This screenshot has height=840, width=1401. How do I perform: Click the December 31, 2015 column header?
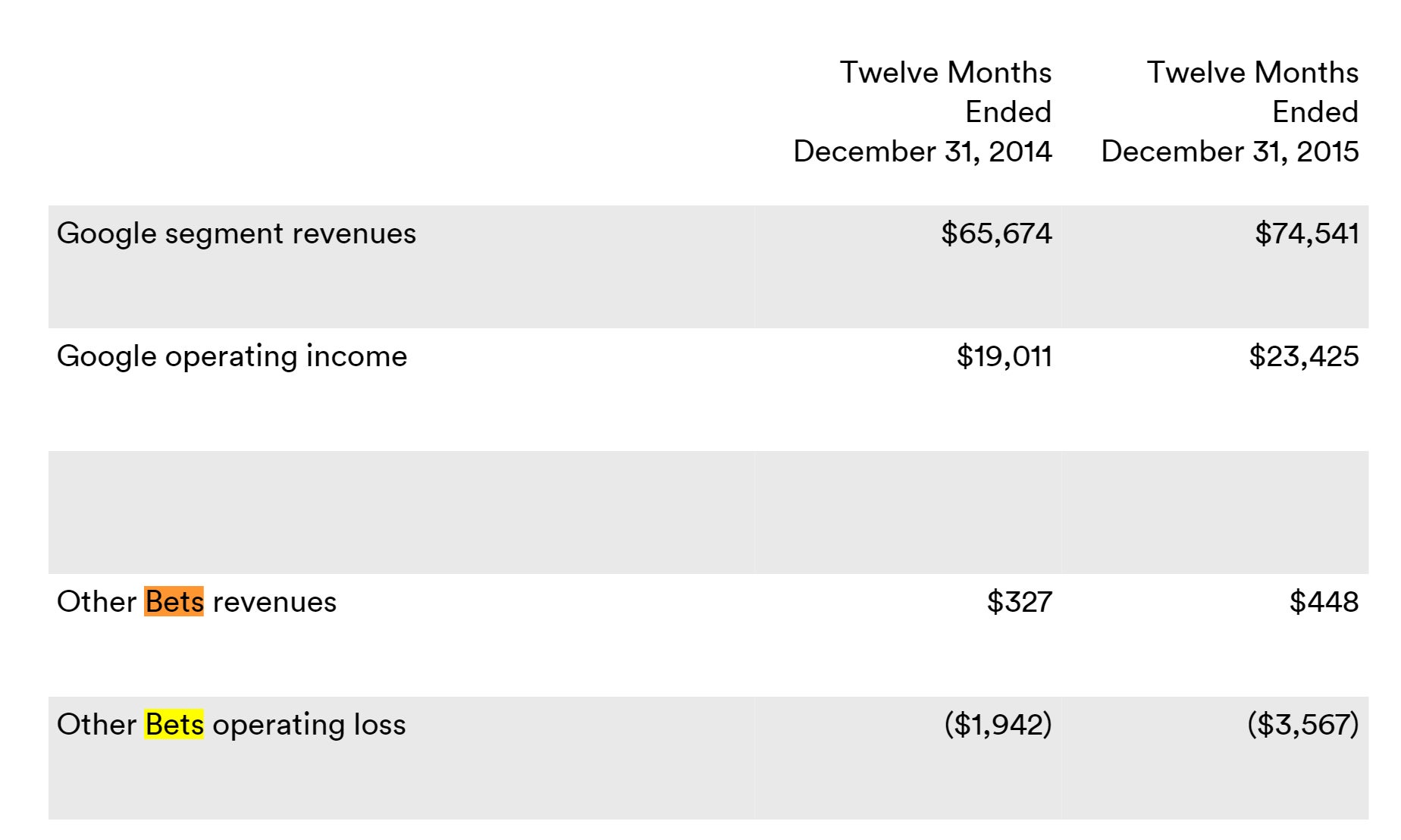click(1229, 152)
